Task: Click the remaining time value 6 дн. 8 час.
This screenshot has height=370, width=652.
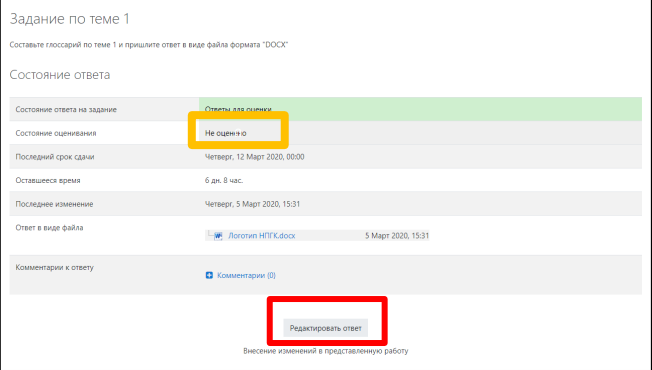Action: tap(224, 180)
